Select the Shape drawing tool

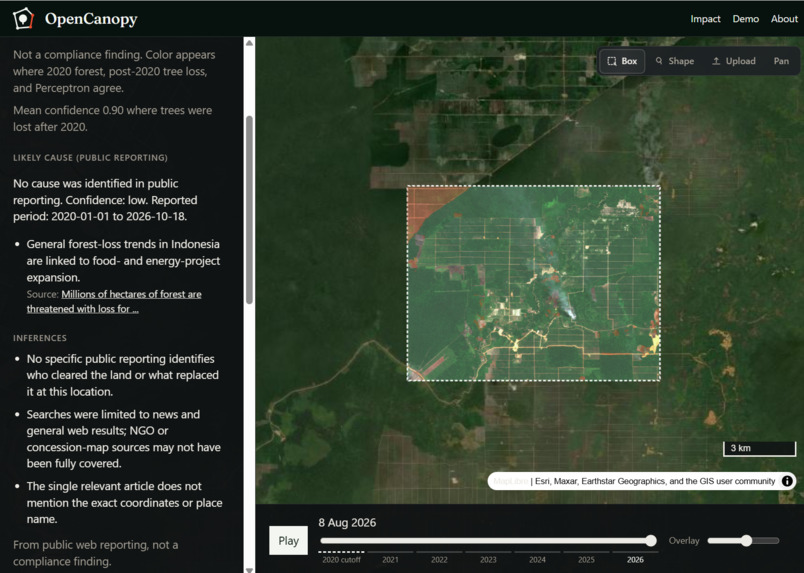coord(674,61)
